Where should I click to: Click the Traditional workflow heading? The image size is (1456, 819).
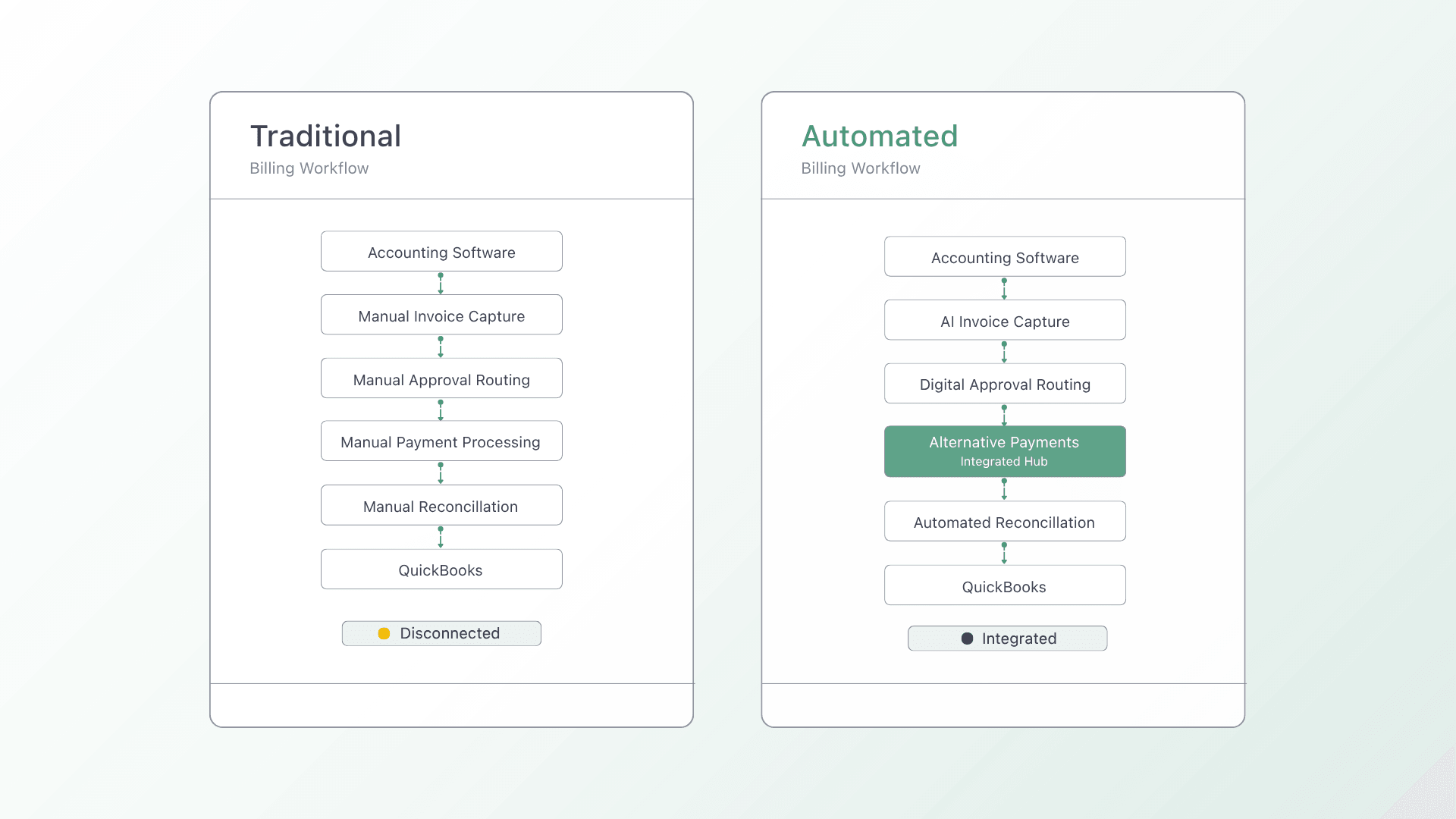point(326,136)
